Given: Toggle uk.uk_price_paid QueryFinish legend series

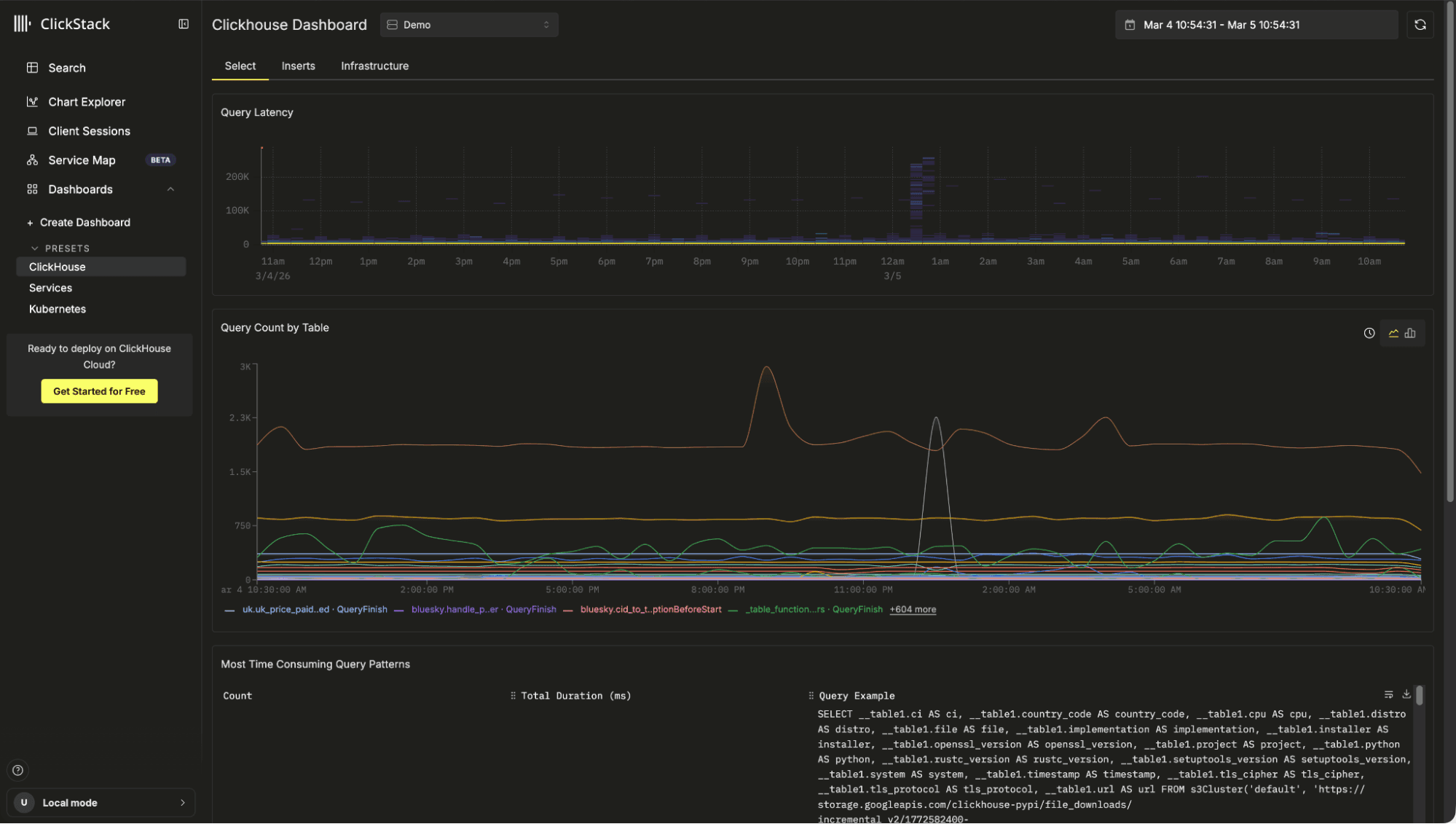Looking at the screenshot, I should point(314,610).
